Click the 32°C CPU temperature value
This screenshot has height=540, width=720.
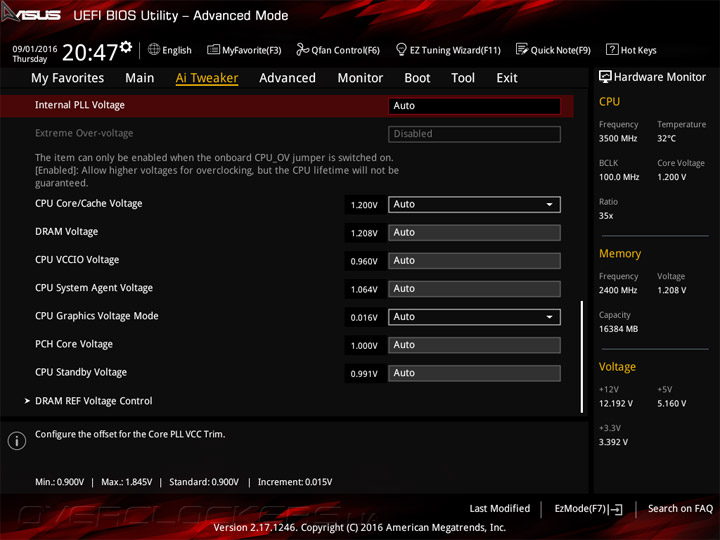tap(666, 138)
